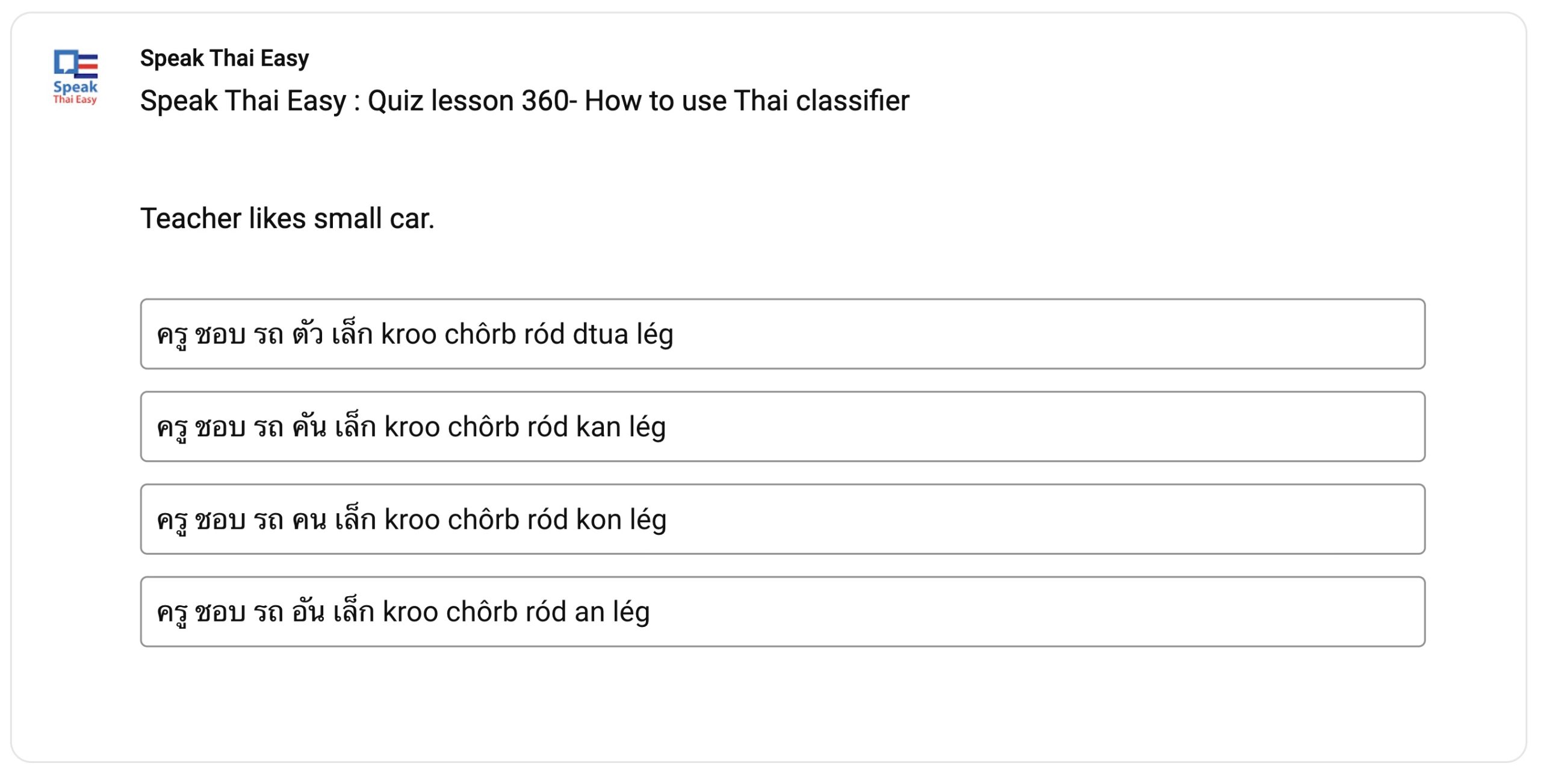The height and width of the screenshot is (784, 1541).
Task: Select answer with classifier 'kan'
Action: click(783, 427)
